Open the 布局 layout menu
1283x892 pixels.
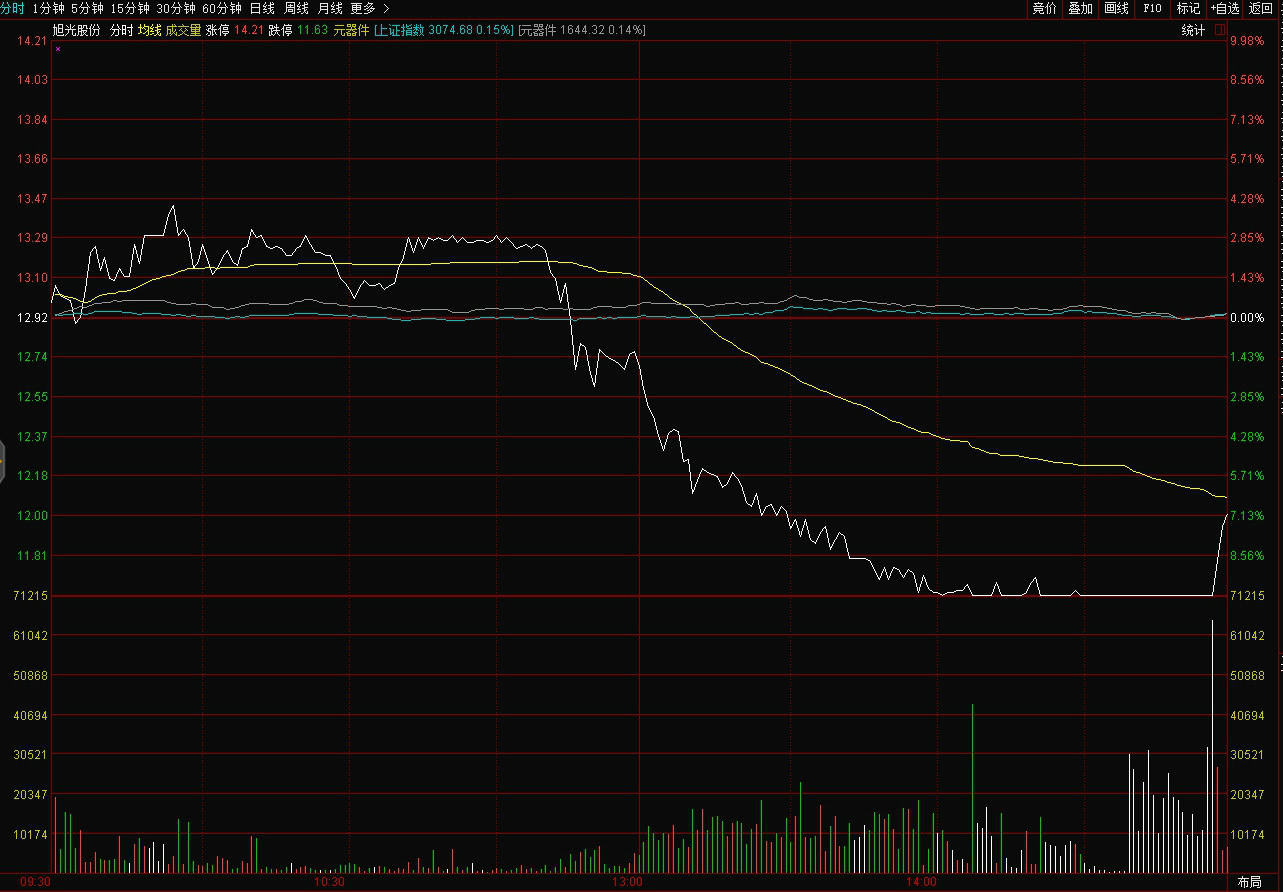(x=1249, y=882)
